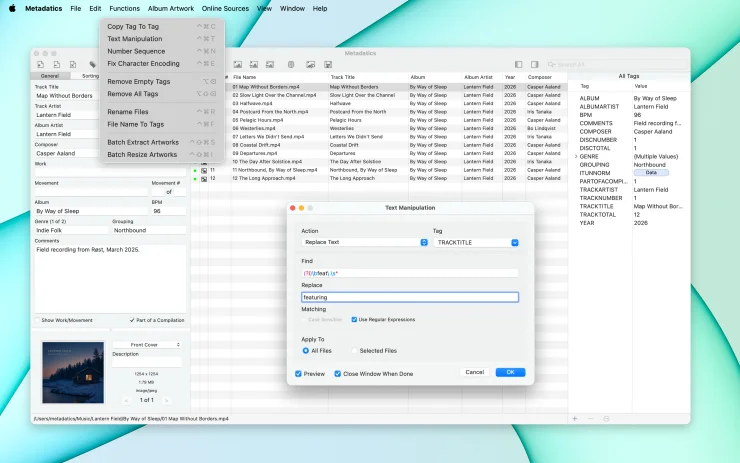This screenshot has width=740, height=463.
Task: Go to previous artwork arrow
Action: tap(126, 400)
